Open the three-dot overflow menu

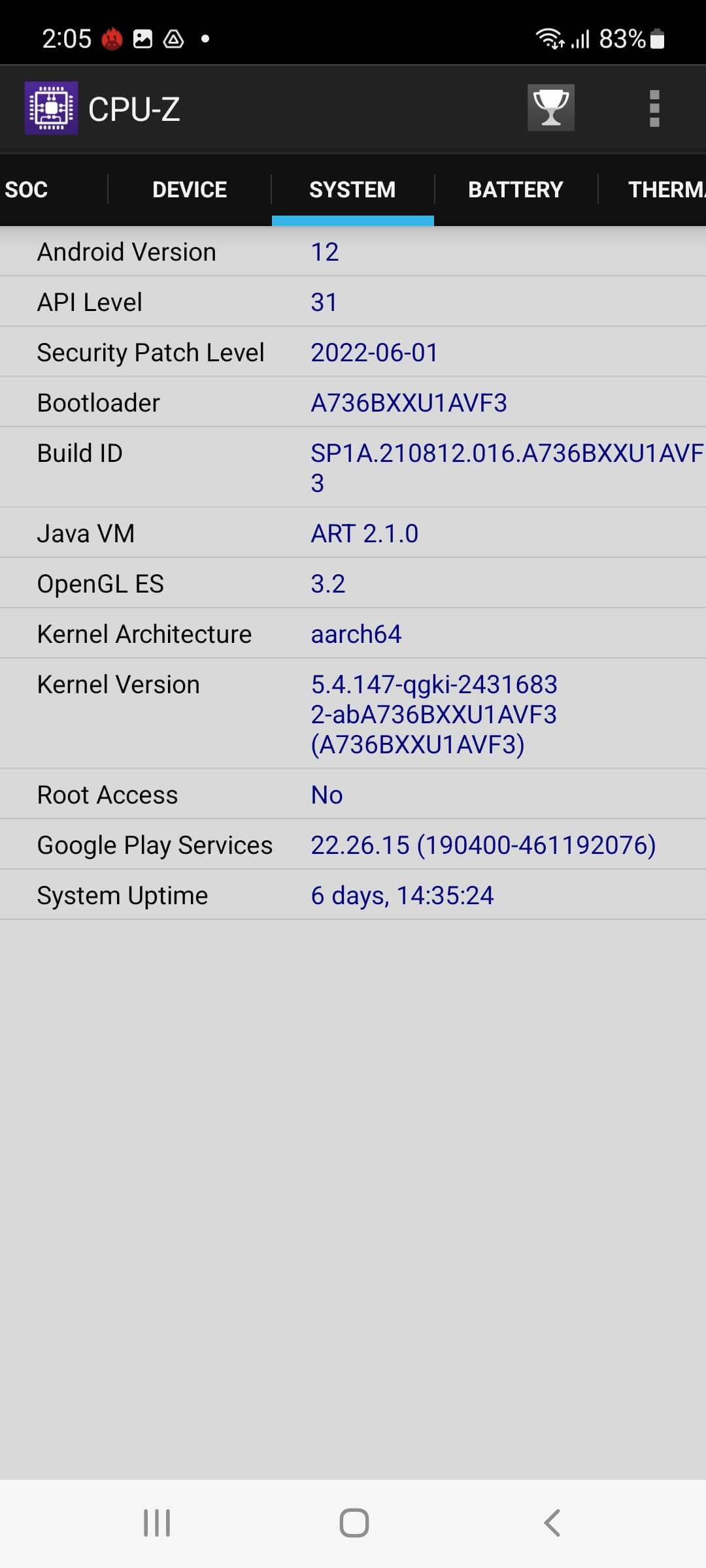click(654, 108)
